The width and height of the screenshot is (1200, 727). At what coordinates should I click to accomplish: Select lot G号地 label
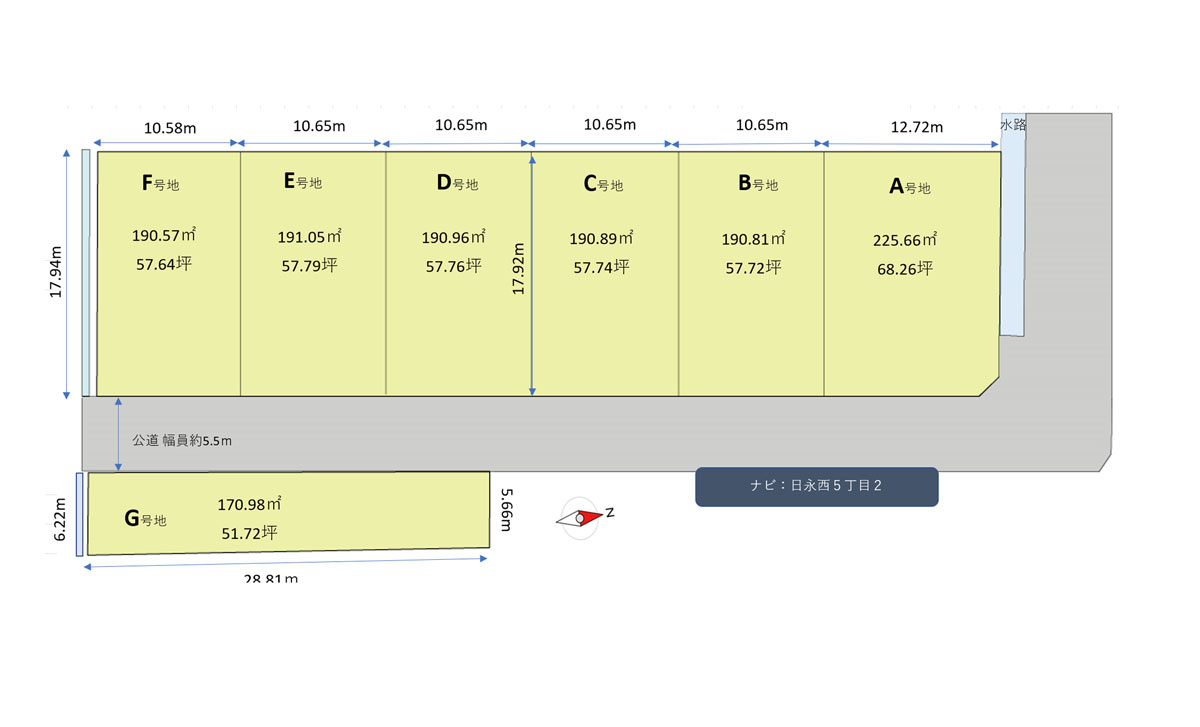(145, 518)
